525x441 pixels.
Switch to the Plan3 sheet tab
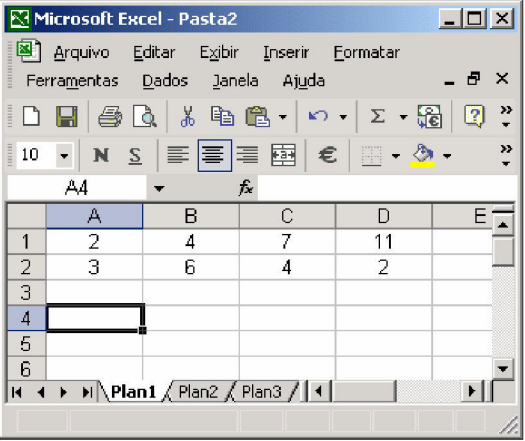(x=261, y=391)
